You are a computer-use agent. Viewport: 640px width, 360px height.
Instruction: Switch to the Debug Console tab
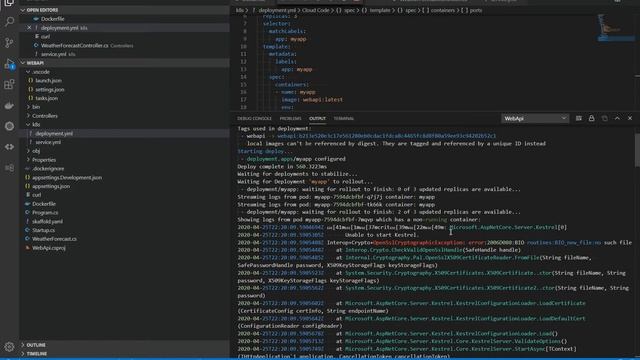click(x=254, y=118)
